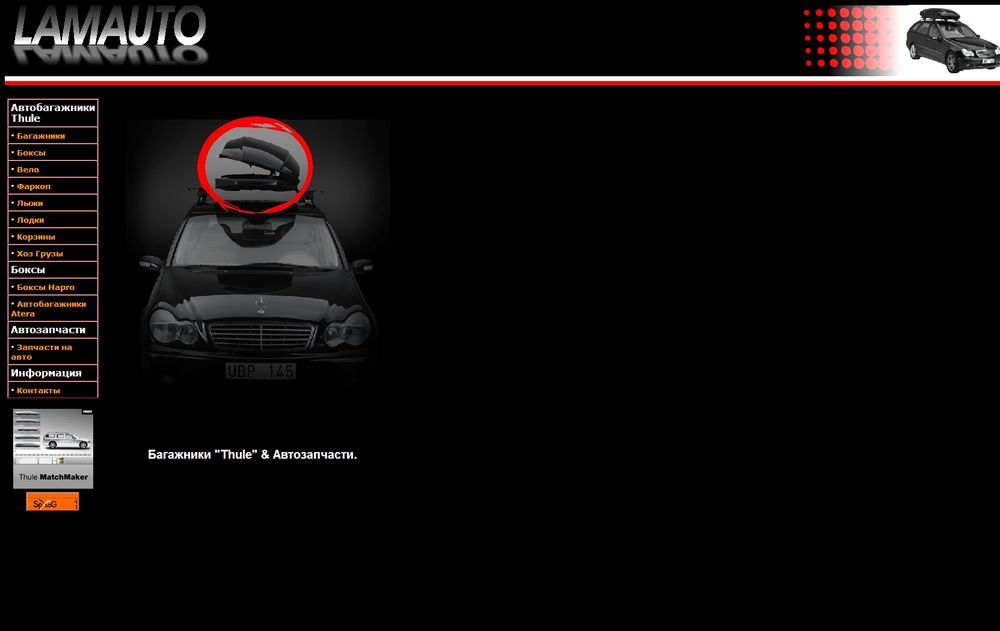Click the Багажники "Thule" & Автозапчасти caption
Viewport: 1000px width, 631px height.
tap(253, 455)
